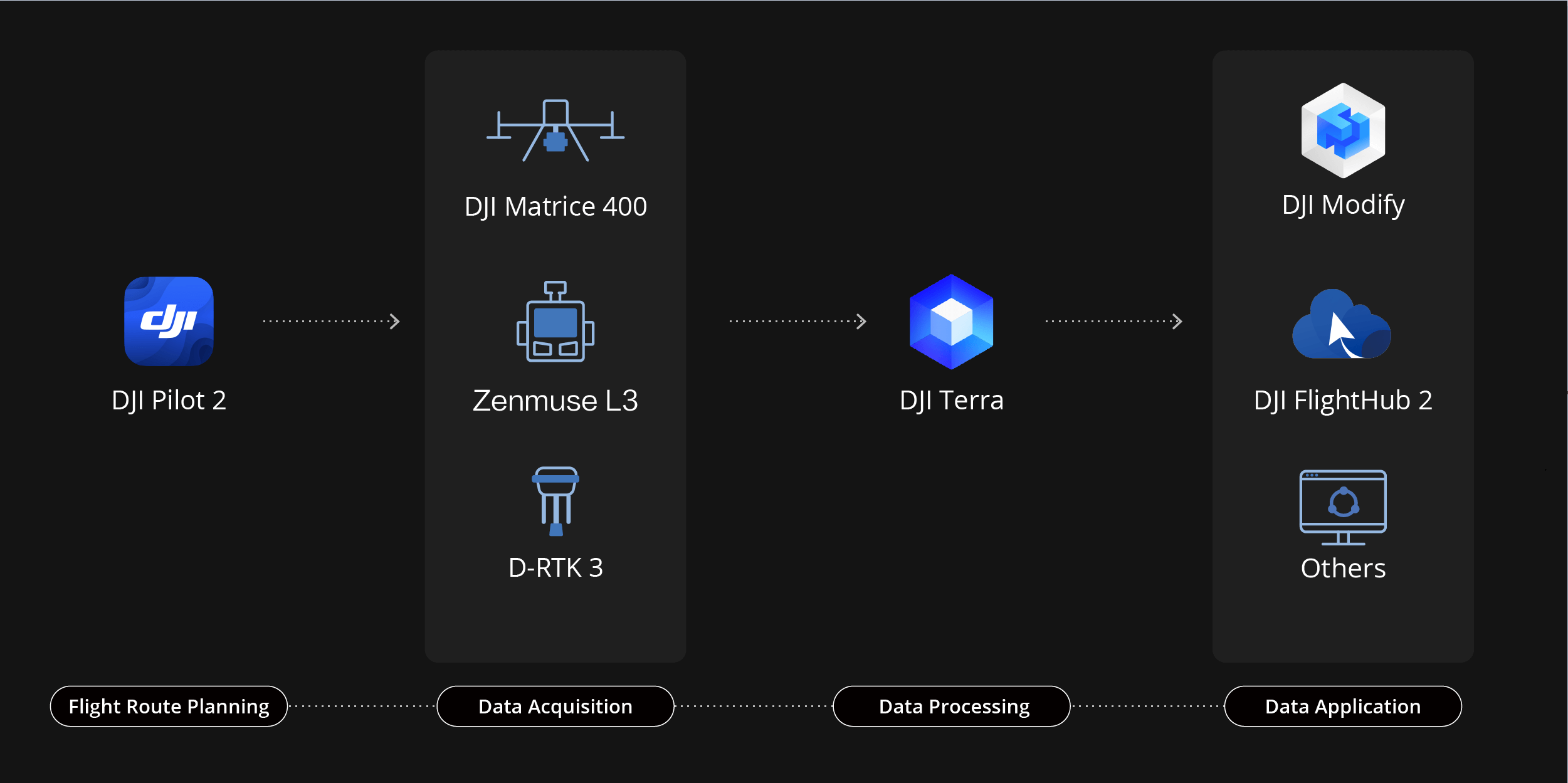The height and width of the screenshot is (783, 1568).
Task: Click the arrow between Pilot 2 and Matrice 400
Action: pyautogui.click(x=329, y=322)
